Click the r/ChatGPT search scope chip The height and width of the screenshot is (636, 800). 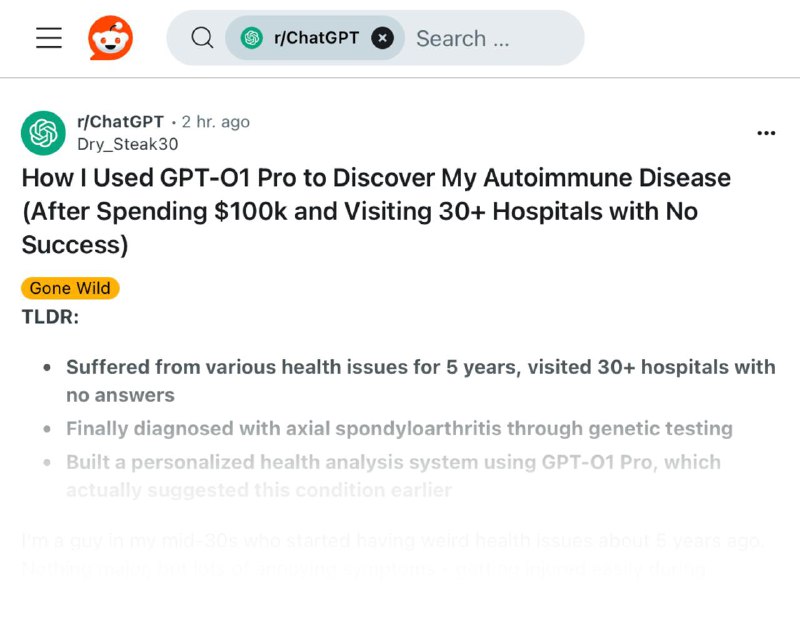pos(315,38)
